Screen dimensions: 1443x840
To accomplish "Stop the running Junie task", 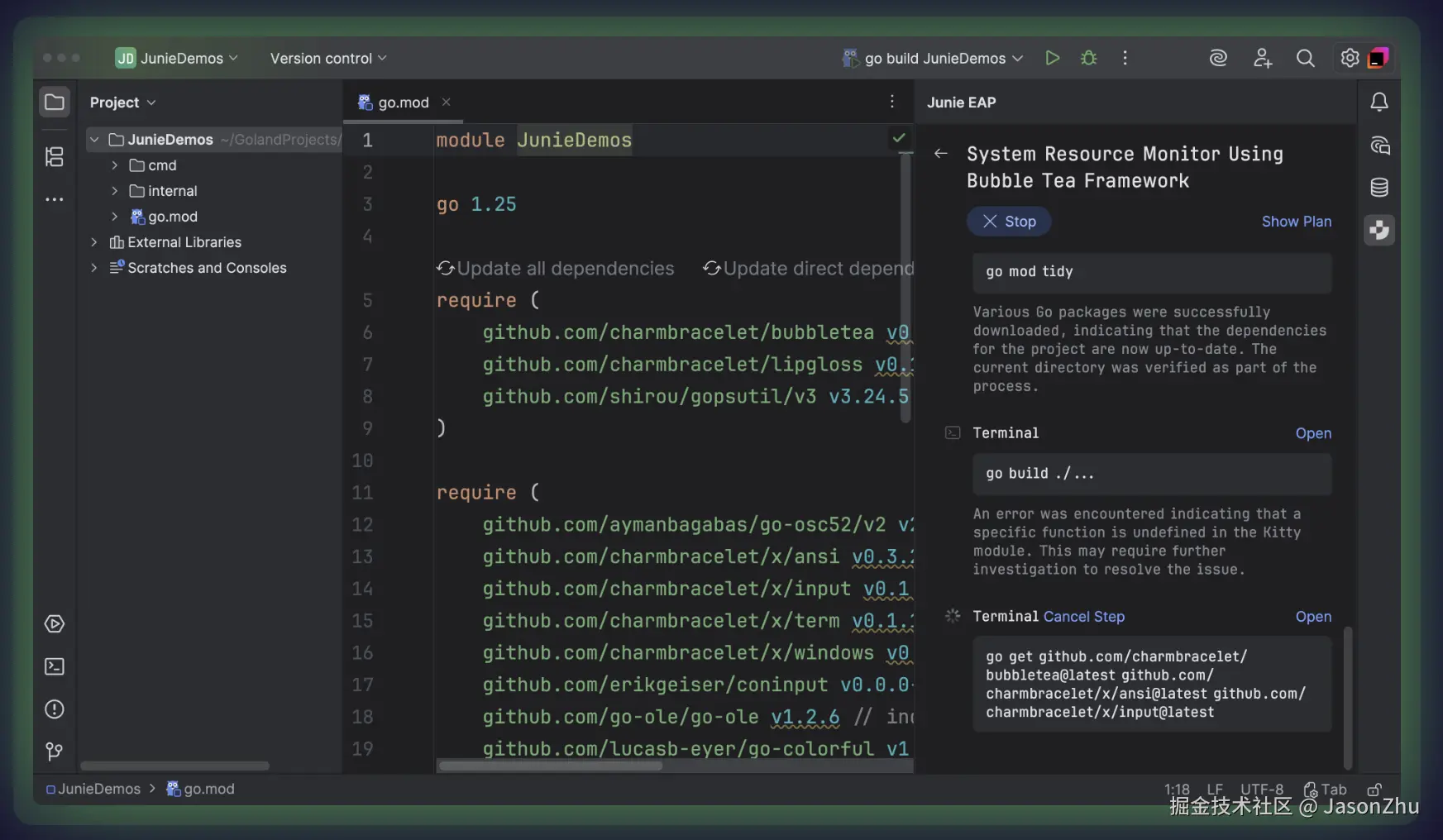I will coord(1009,222).
